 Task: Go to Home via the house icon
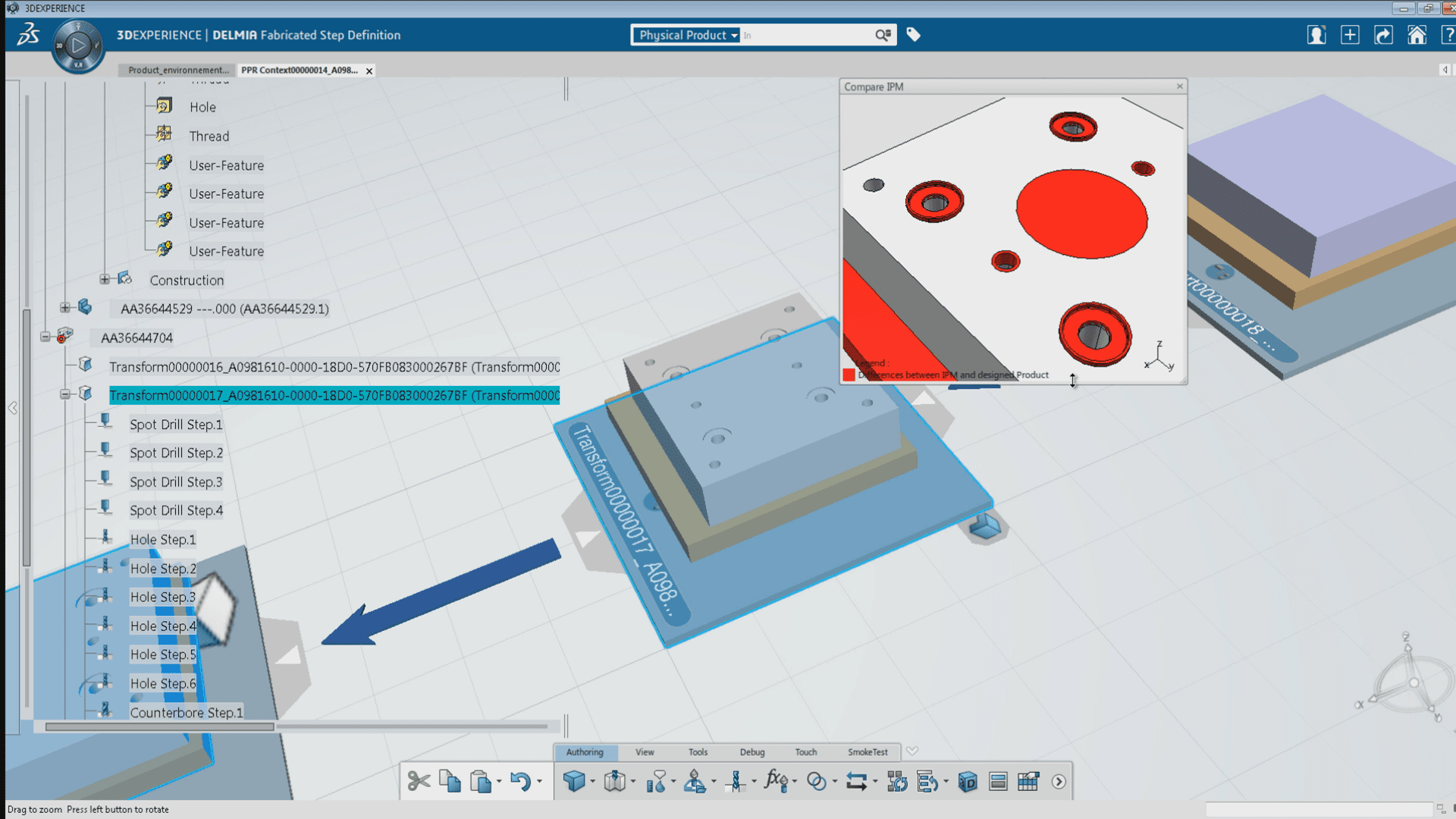1417,35
